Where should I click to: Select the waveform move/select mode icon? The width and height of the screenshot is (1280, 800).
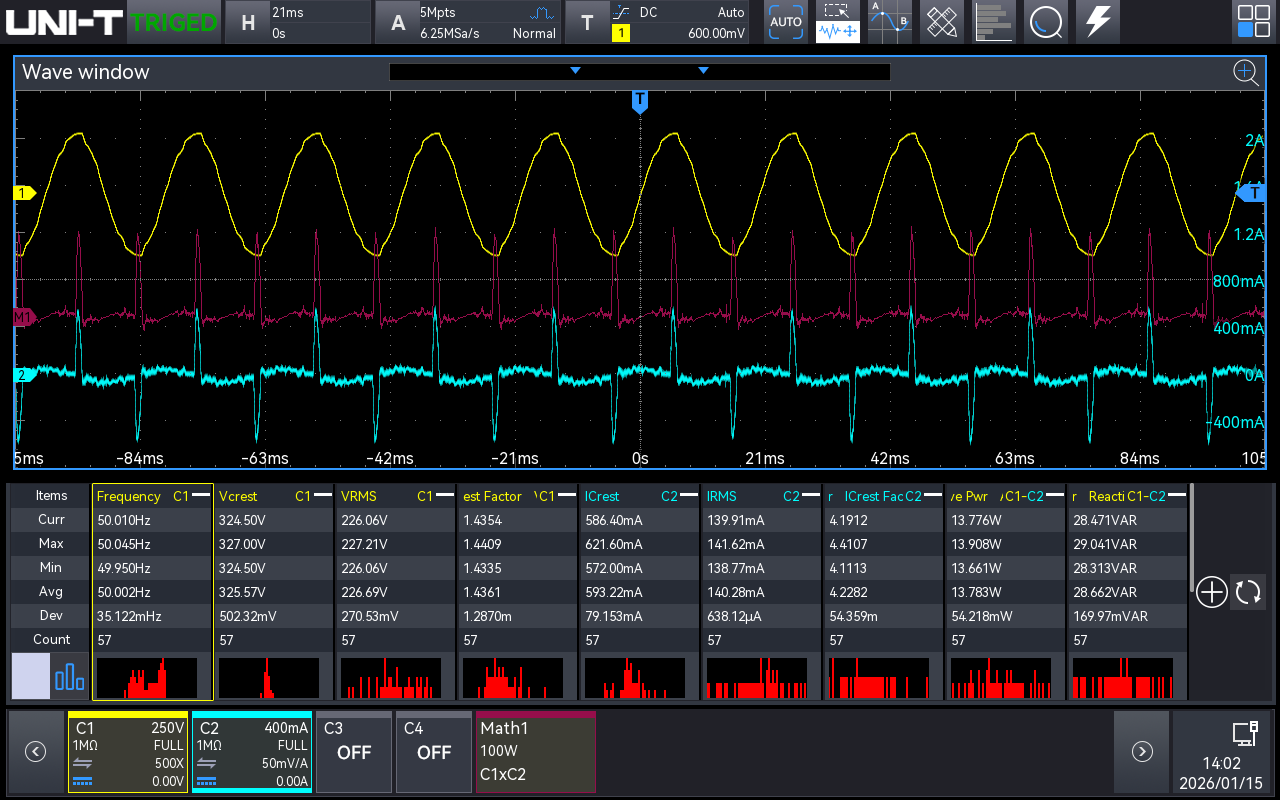pyautogui.click(x=838, y=21)
